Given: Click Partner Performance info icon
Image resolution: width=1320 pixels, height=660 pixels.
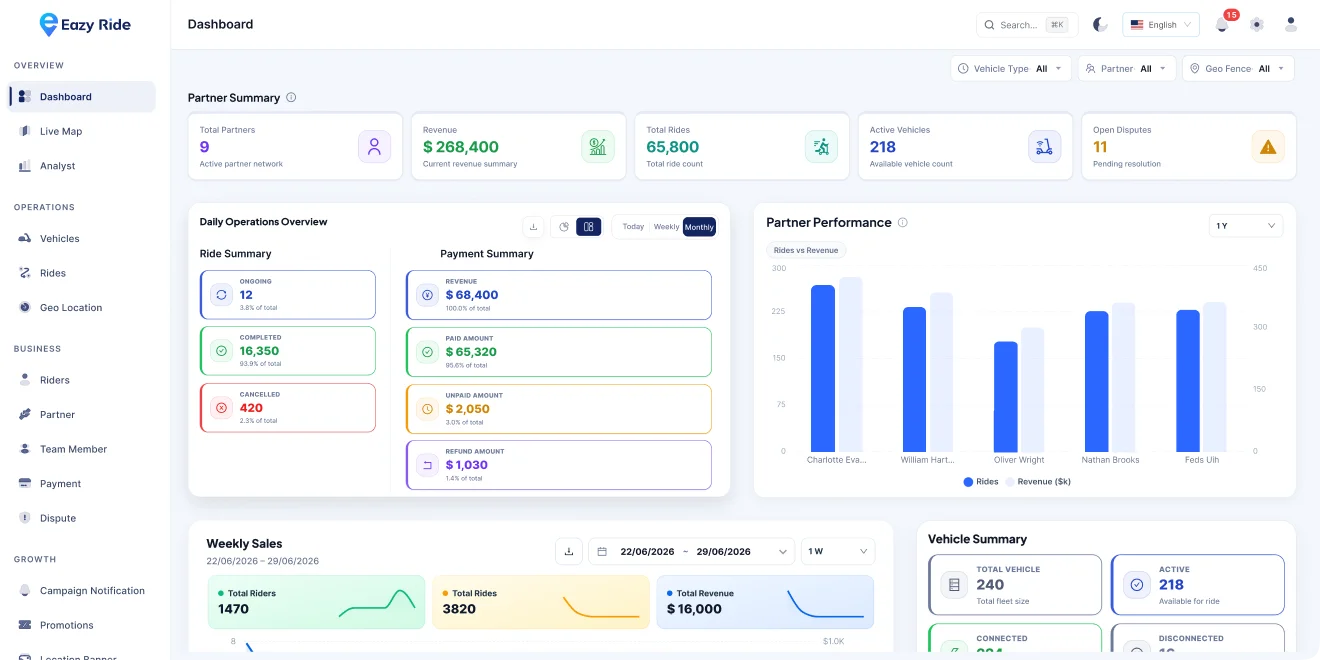Looking at the screenshot, I should pyautogui.click(x=902, y=223).
